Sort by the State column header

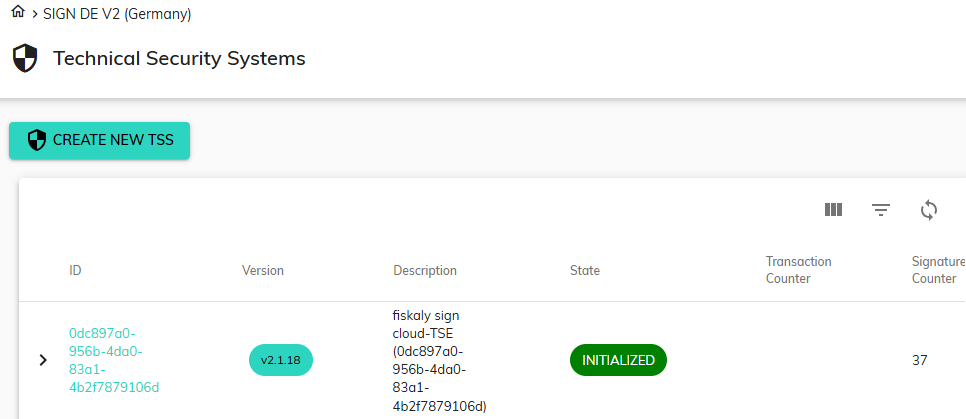tap(585, 270)
